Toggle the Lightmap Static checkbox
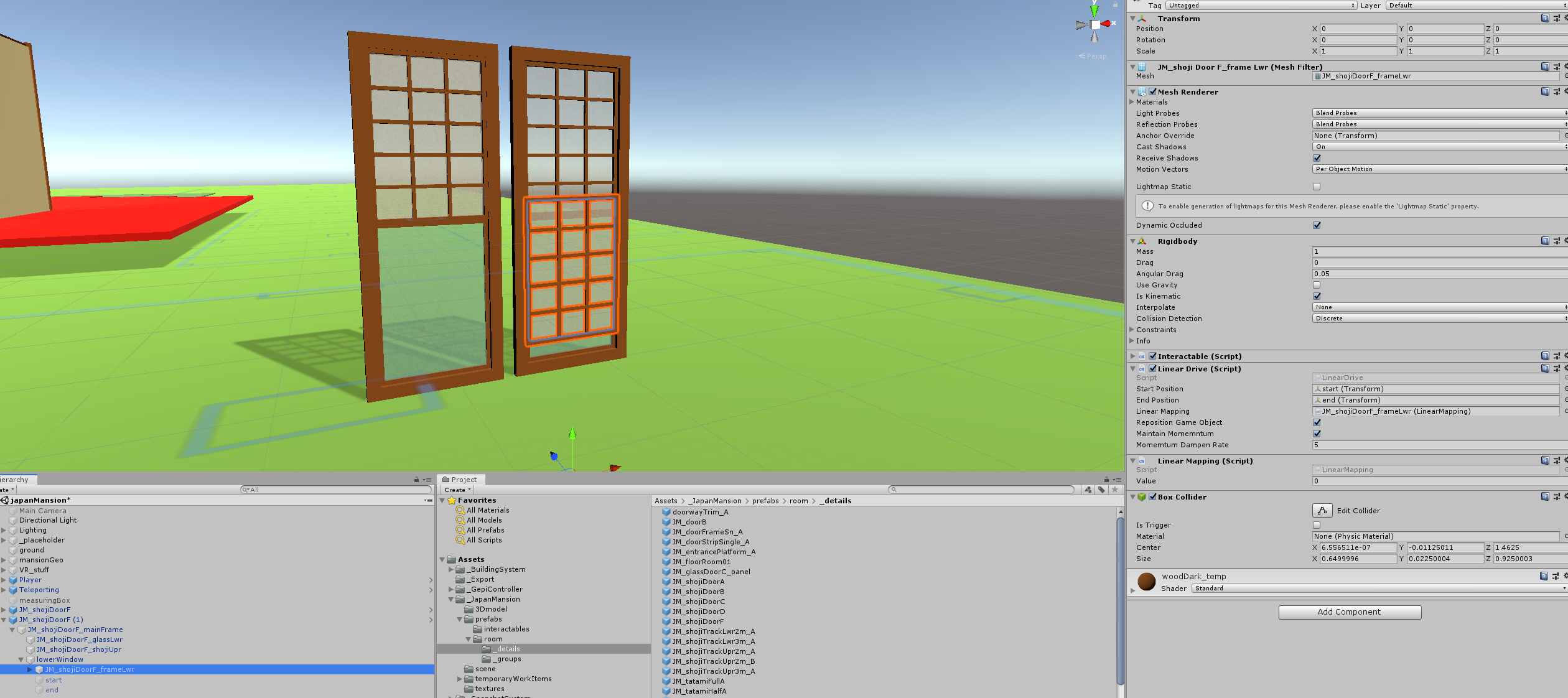The height and width of the screenshot is (698, 1568). [1317, 187]
